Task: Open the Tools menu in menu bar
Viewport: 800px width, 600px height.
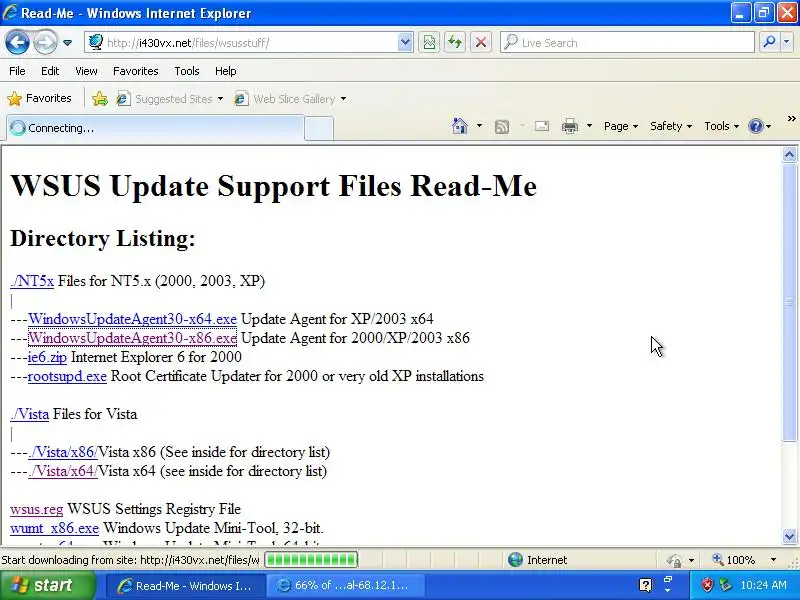Action: pyautogui.click(x=187, y=71)
